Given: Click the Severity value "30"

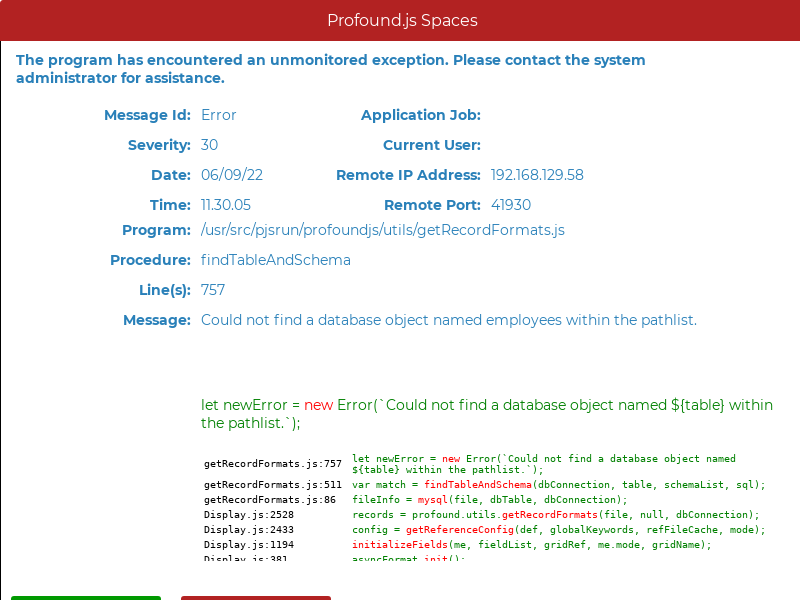Looking at the screenshot, I should pyautogui.click(x=209, y=145).
